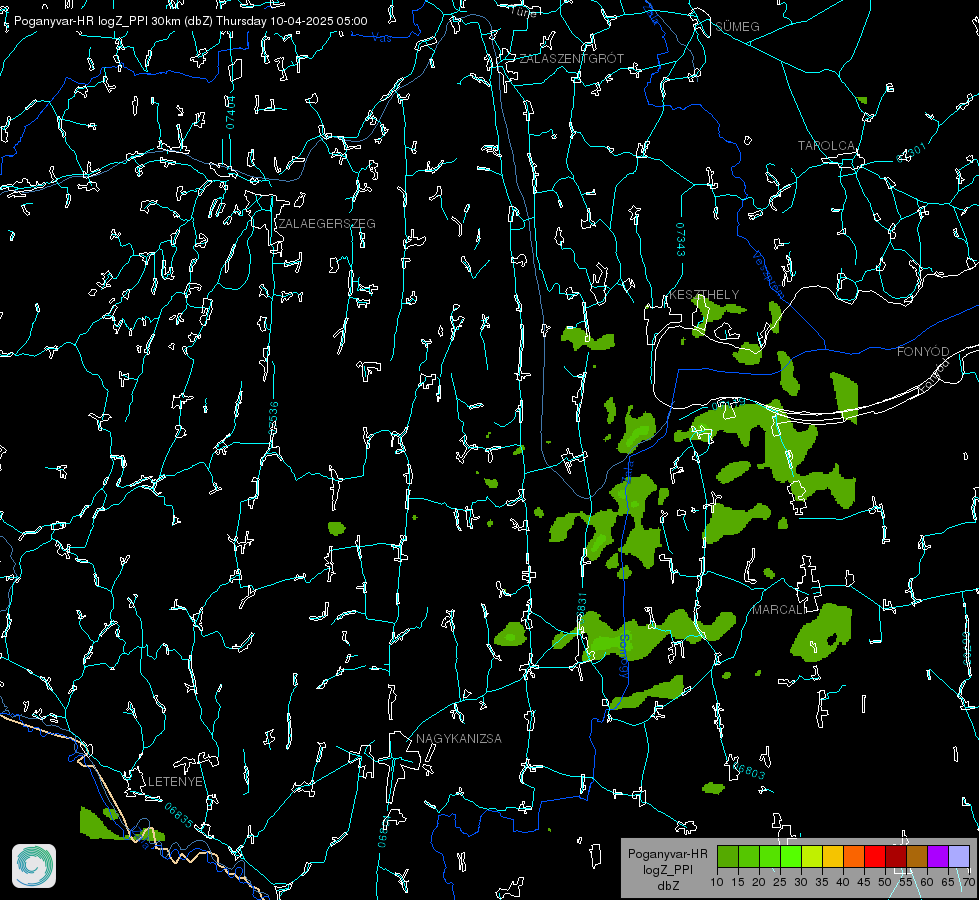
Task: Select the 45–50 dBZ red swatch
Action: point(875,856)
